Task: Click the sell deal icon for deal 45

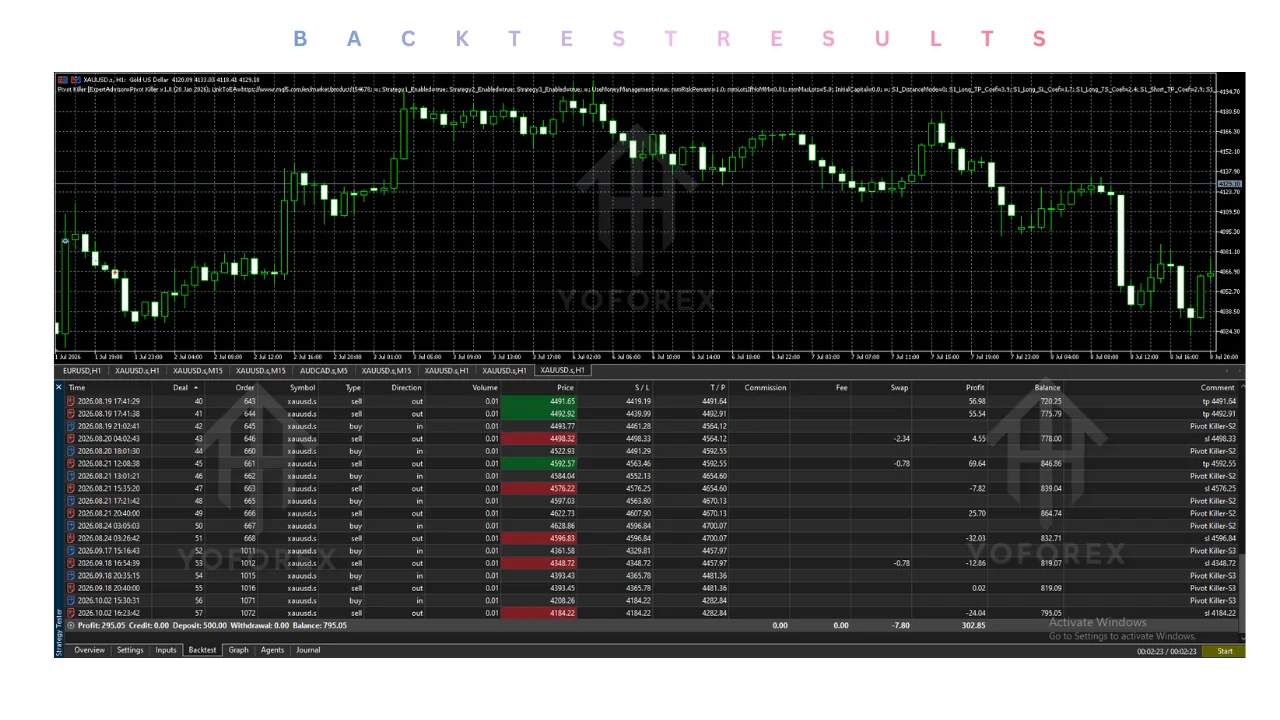Action: (71, 464)
